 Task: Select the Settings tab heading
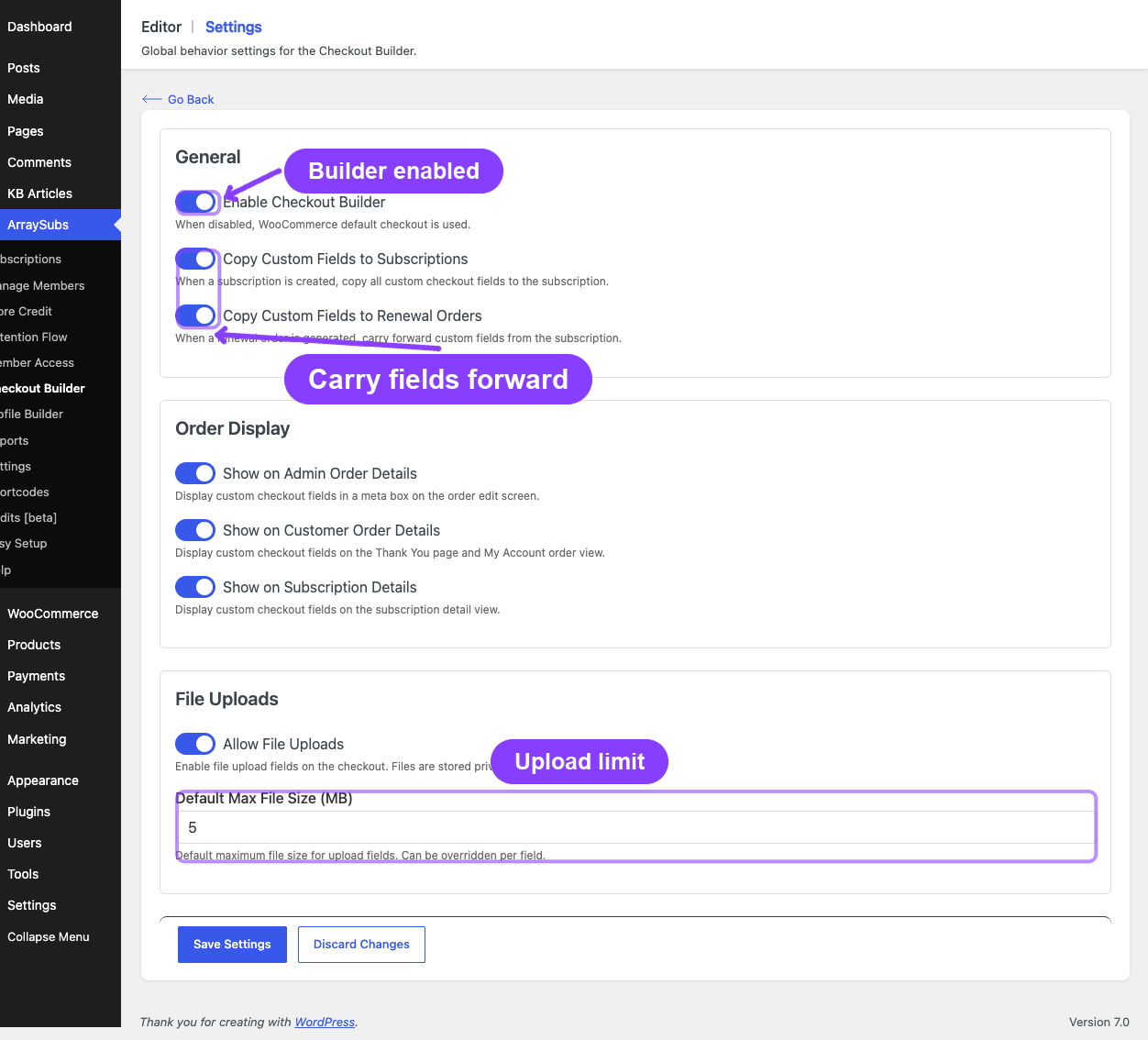click(234, 27)
